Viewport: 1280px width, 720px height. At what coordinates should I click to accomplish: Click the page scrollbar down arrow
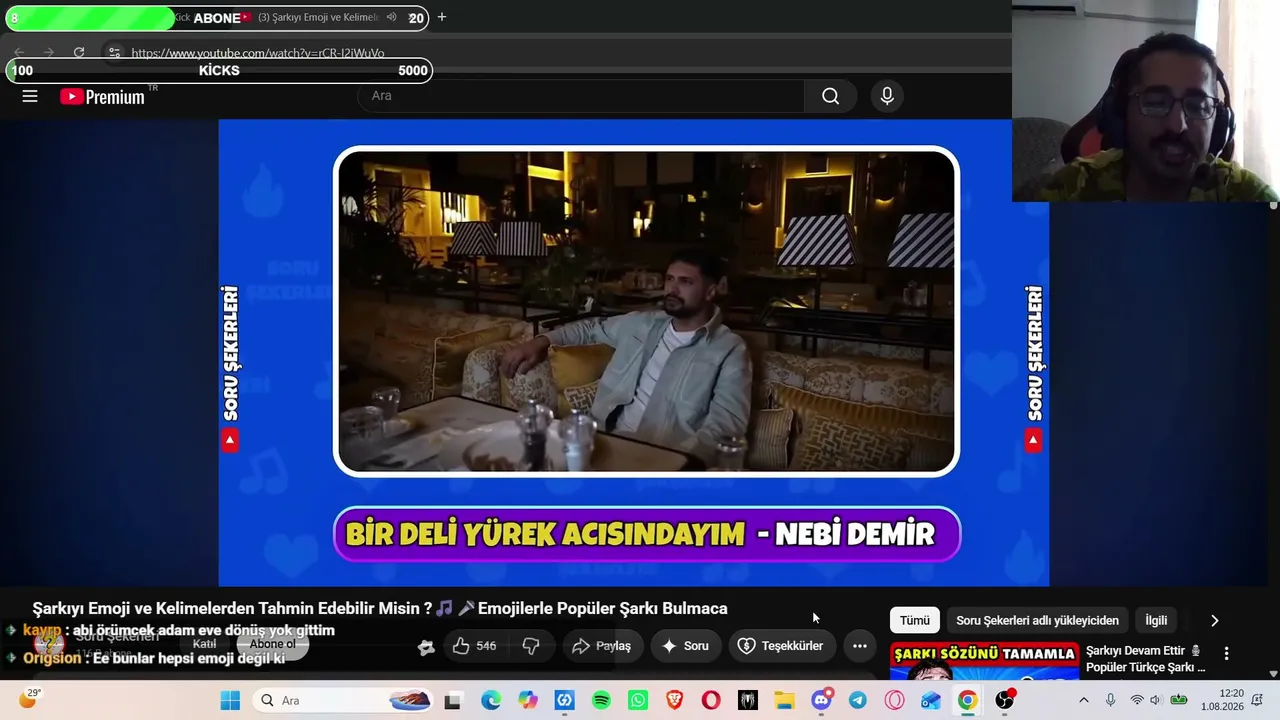coord(1273,674)
